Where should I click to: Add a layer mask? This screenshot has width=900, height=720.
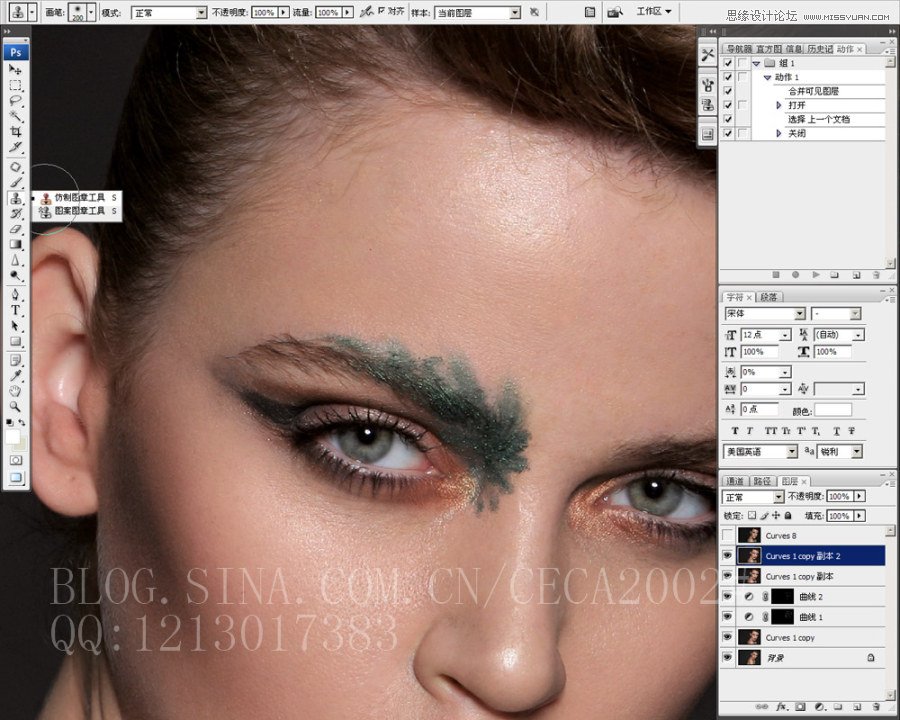(x=800, y=707)
